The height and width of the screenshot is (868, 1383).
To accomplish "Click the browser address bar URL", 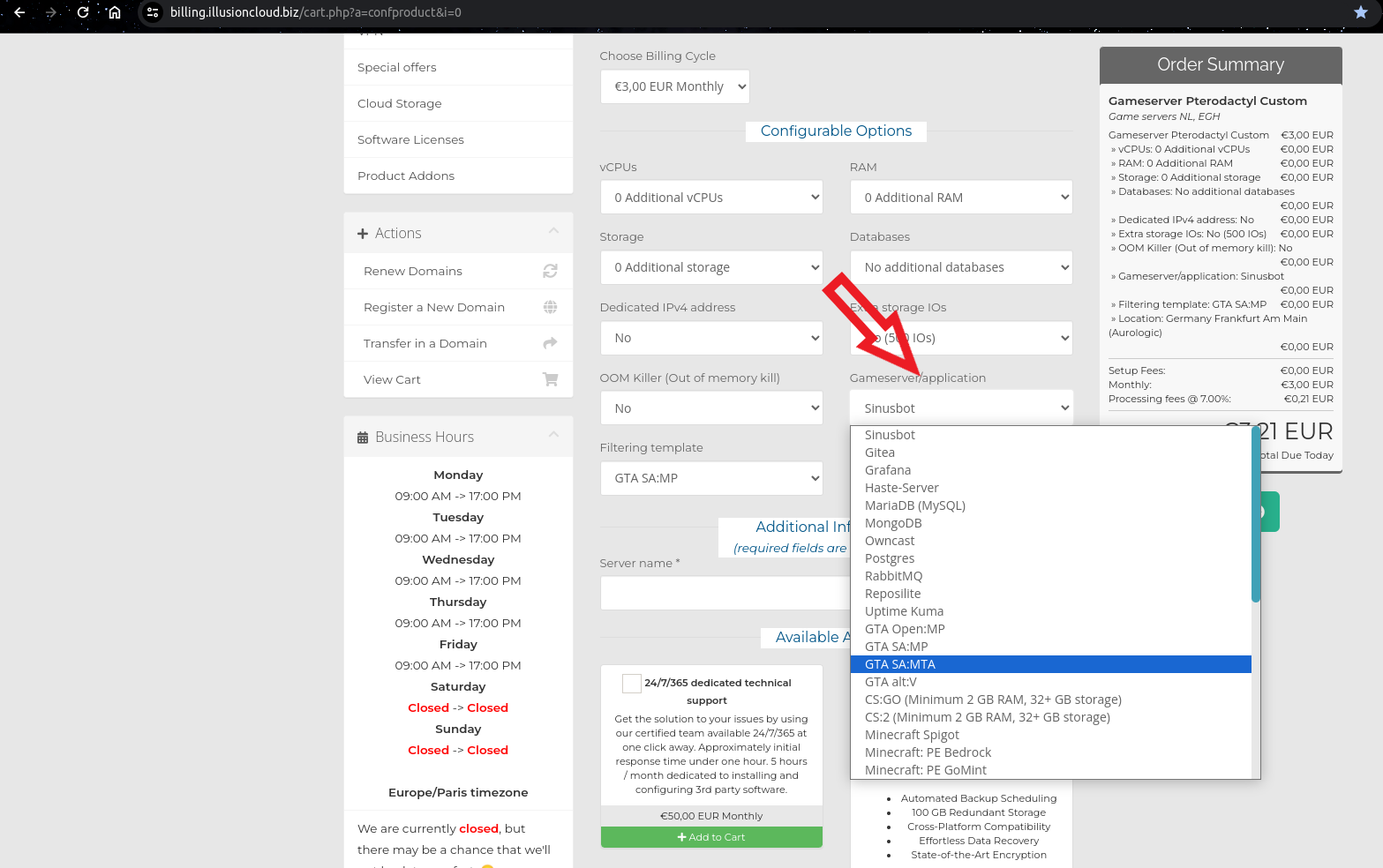I will coord(316,12).
